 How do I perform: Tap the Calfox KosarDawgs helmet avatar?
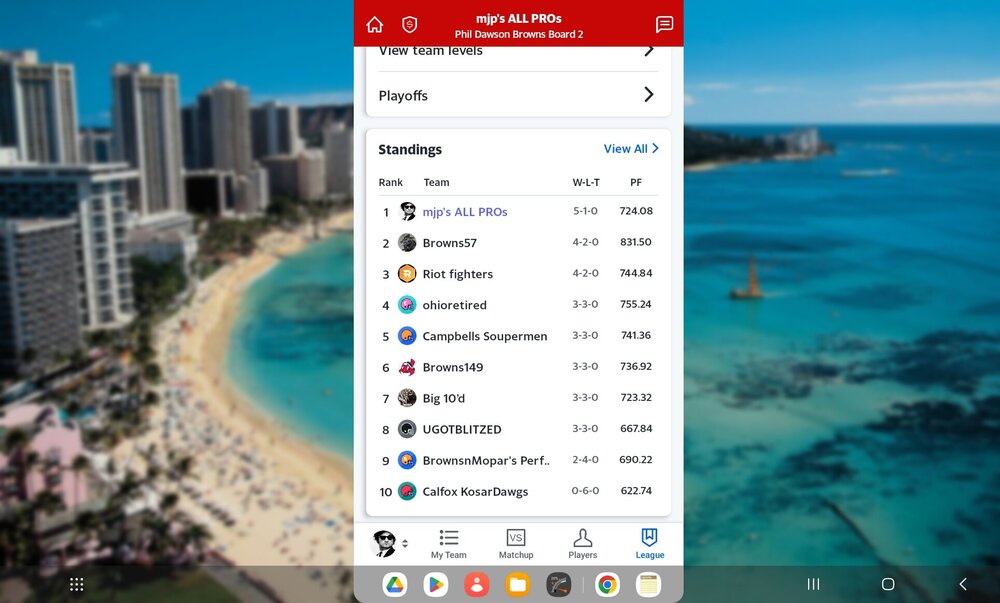click(407, 491)
